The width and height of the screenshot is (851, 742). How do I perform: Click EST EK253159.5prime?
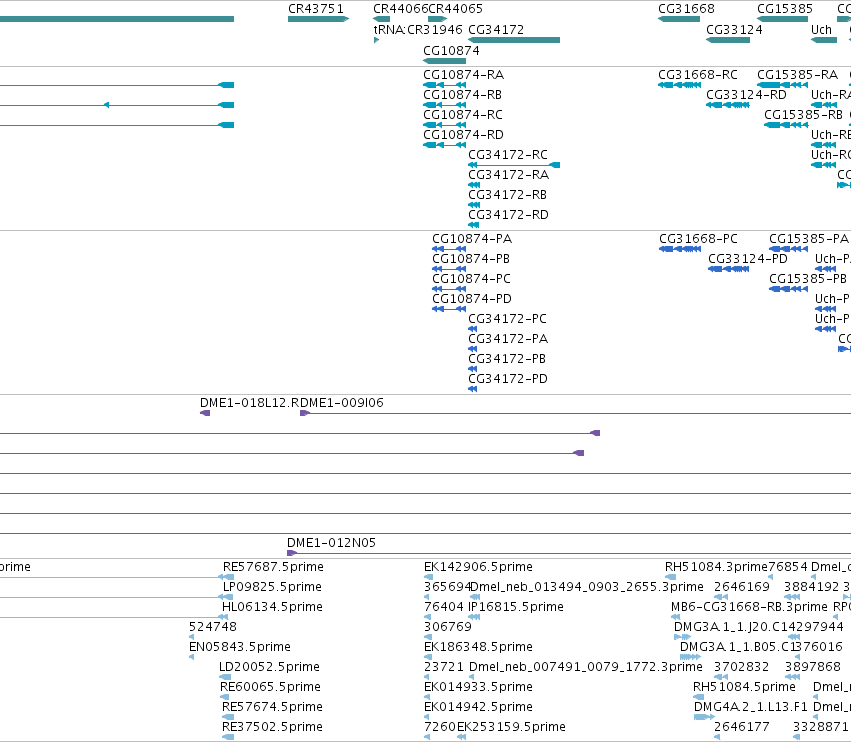point(511,727)
